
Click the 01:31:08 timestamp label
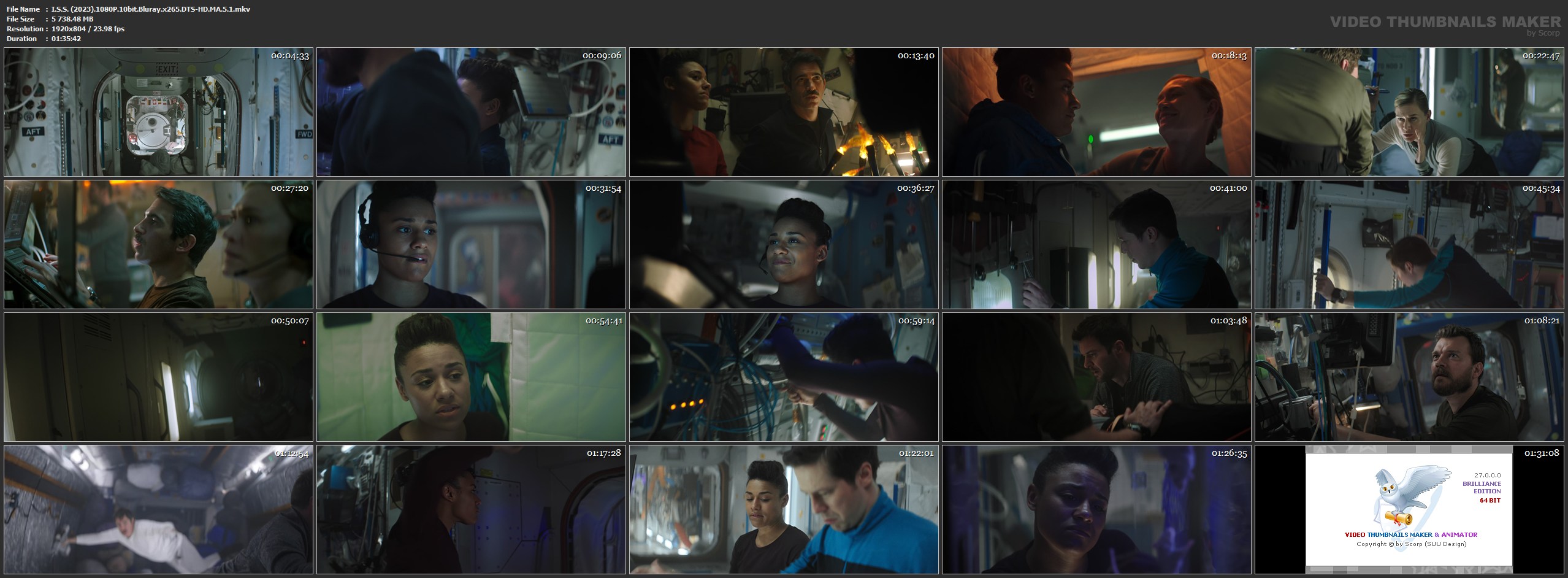1541,453
